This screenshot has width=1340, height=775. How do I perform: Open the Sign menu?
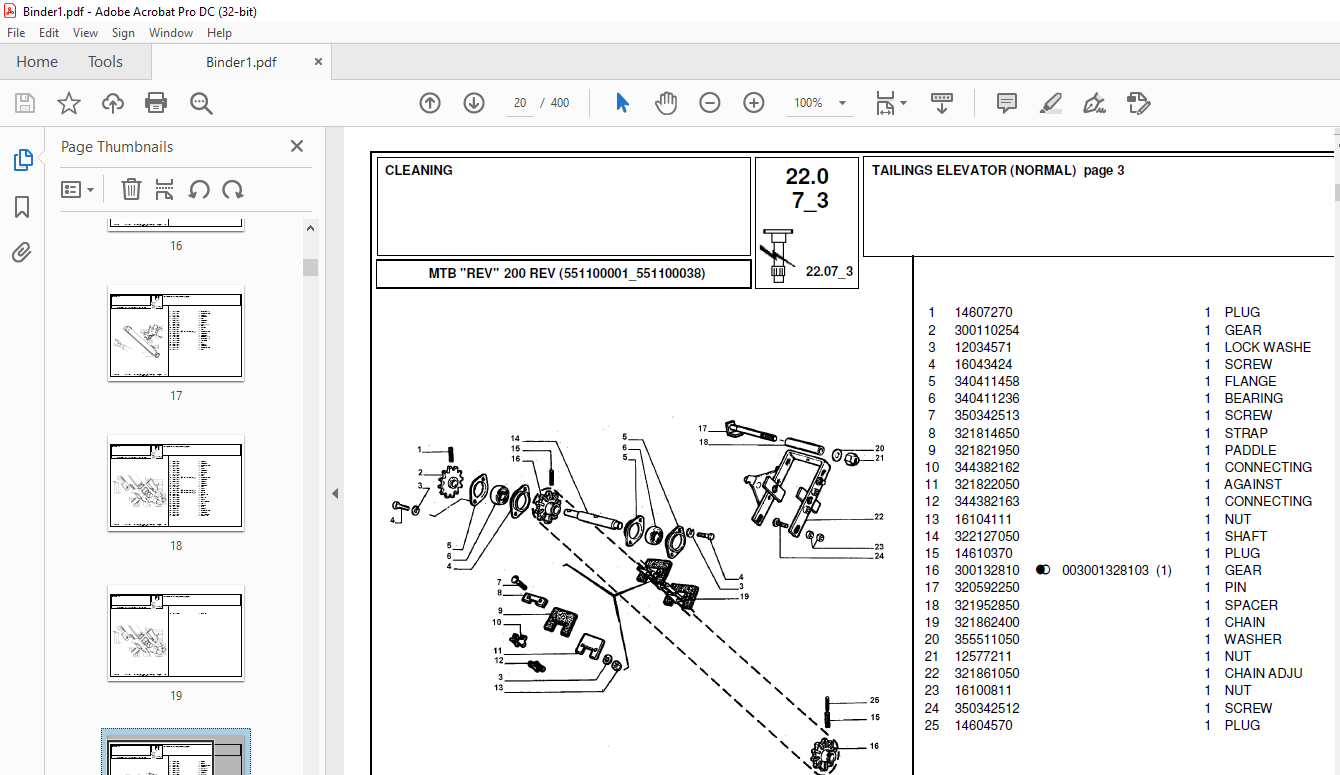(123, 33)
